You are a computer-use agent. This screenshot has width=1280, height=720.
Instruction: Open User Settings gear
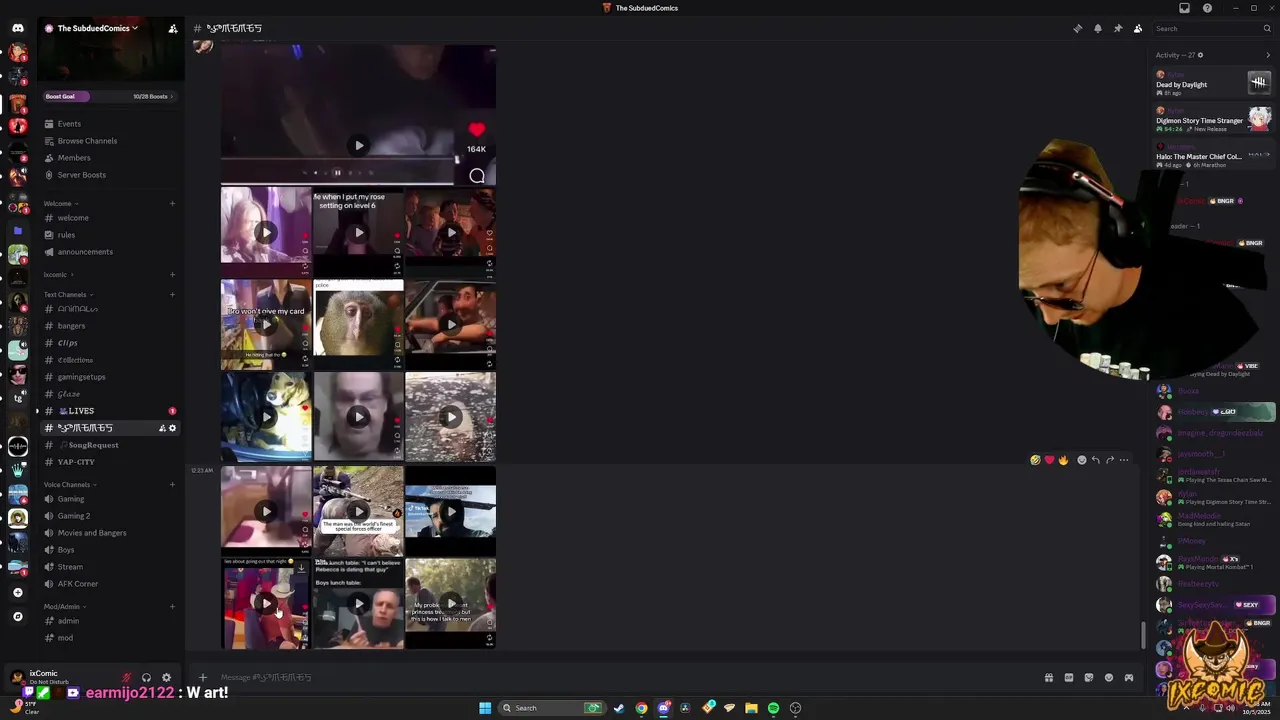pos(166,677)
